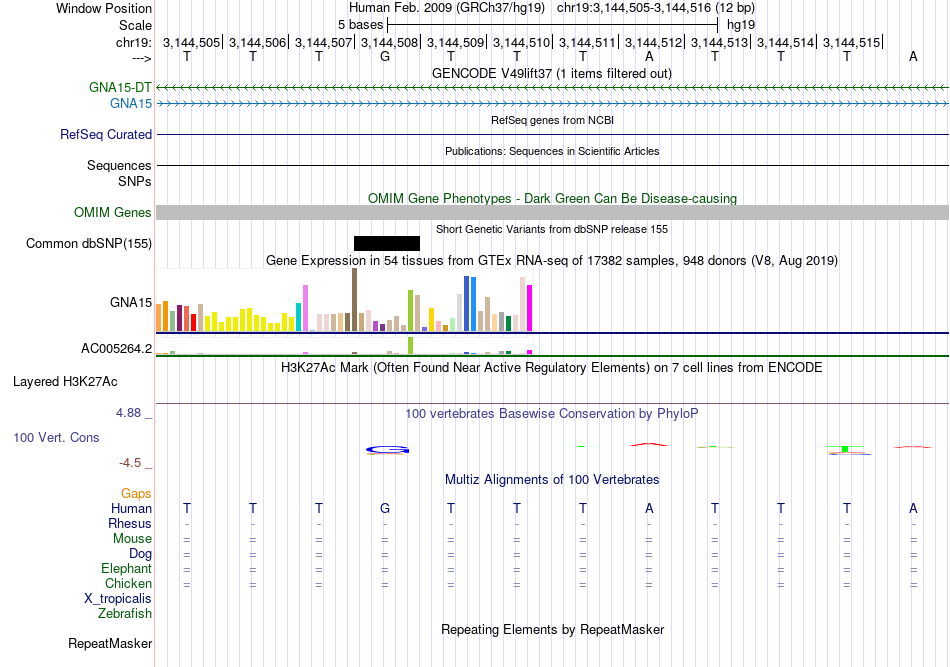Click the Chicken species row label
This screenshot has width=950, height=667.
(x=128, y=583)
